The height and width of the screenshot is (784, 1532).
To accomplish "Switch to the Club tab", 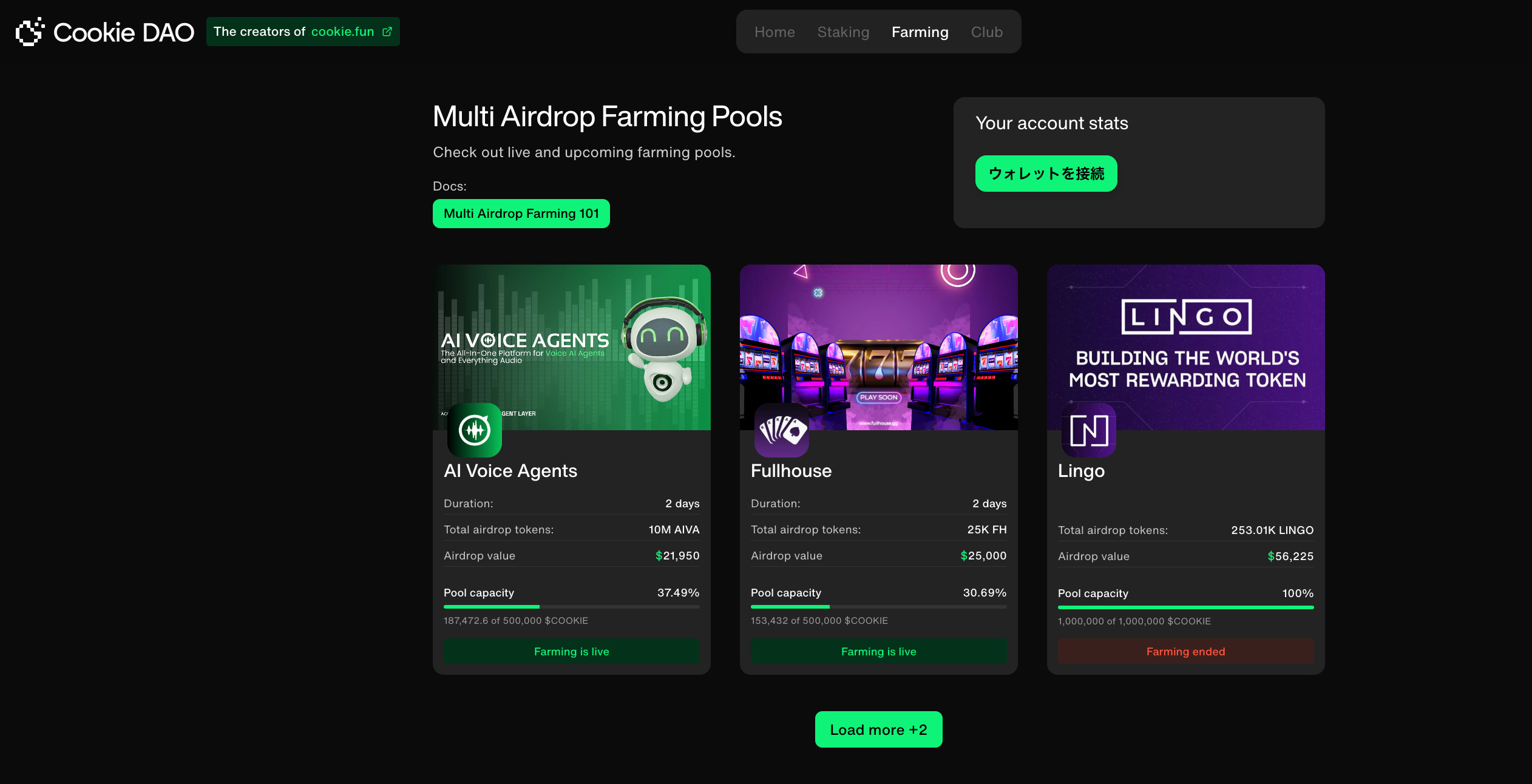I will click(987, 32).
